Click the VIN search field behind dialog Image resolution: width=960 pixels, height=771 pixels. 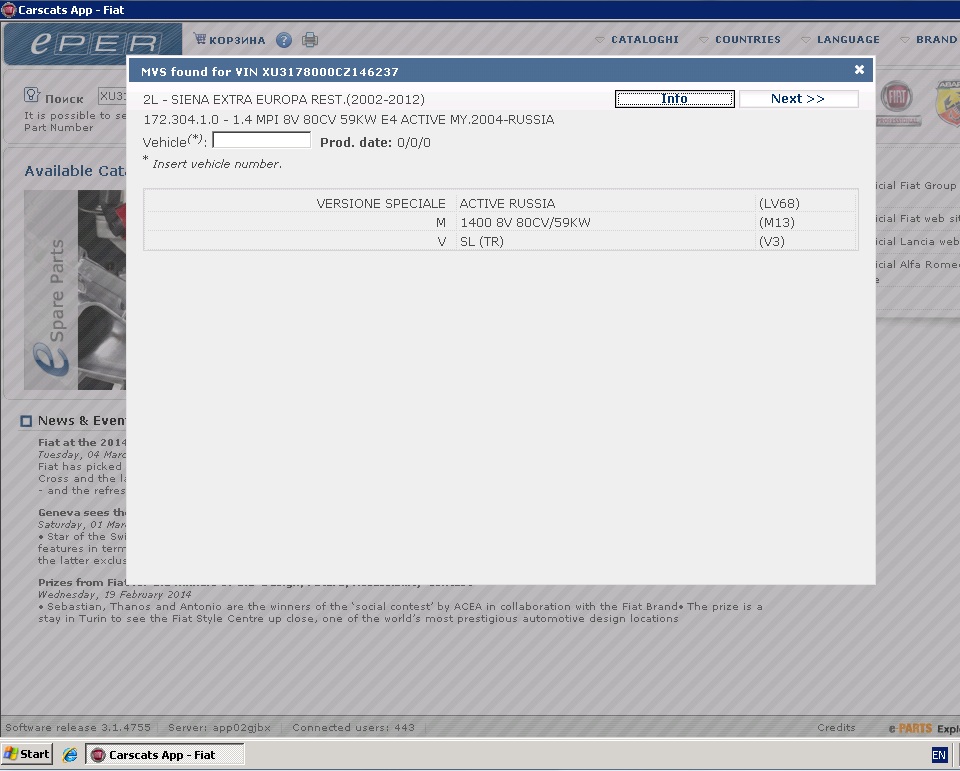(x=113, y=96)
